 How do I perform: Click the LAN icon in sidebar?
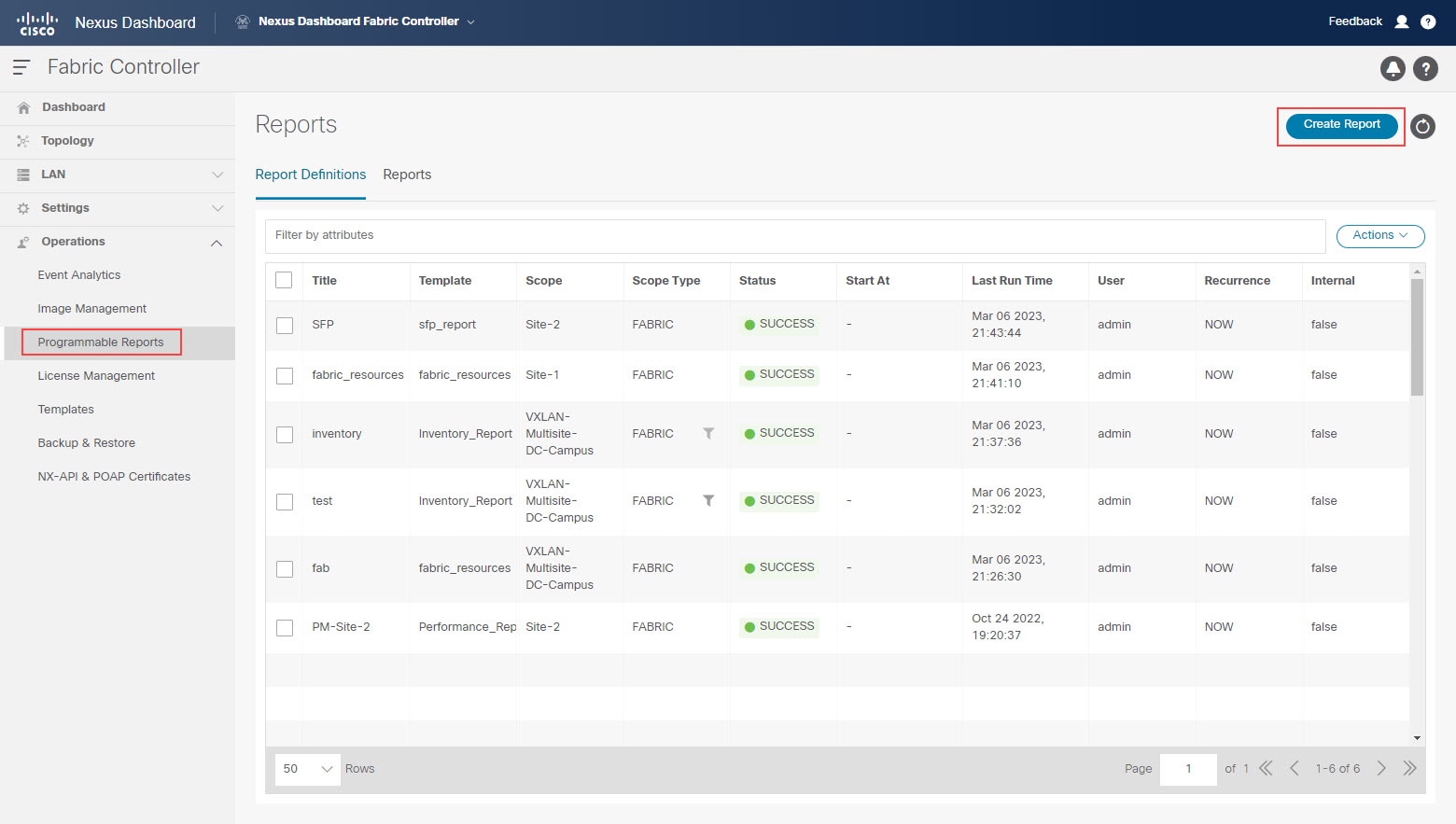pos(23,175)
